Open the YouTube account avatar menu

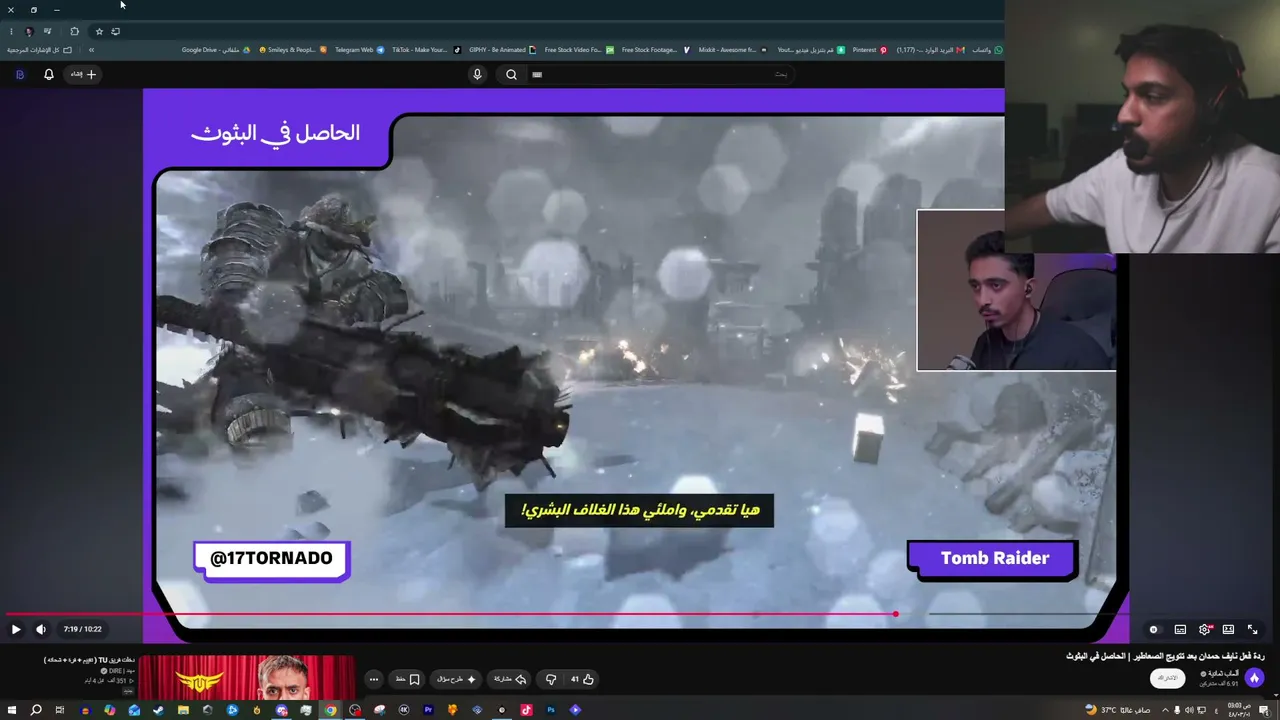19,74
